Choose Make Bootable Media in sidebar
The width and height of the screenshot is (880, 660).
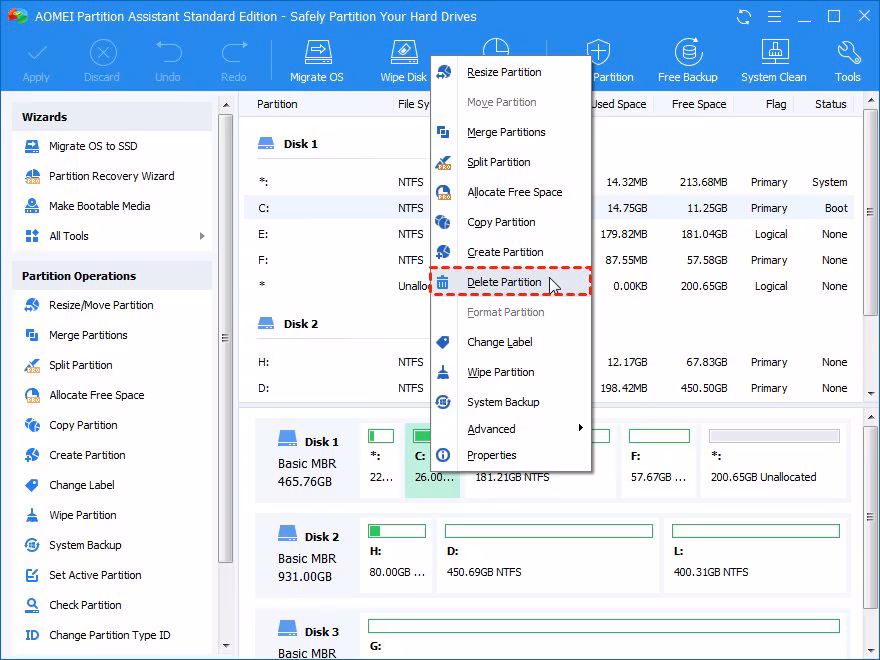pyautogui.click(x=99, y=206)
